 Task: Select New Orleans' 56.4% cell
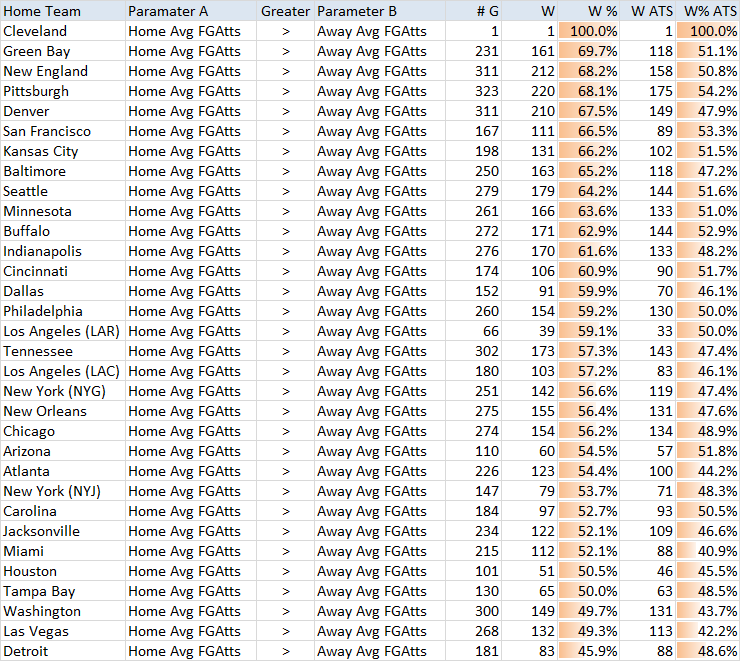point(588,411)
